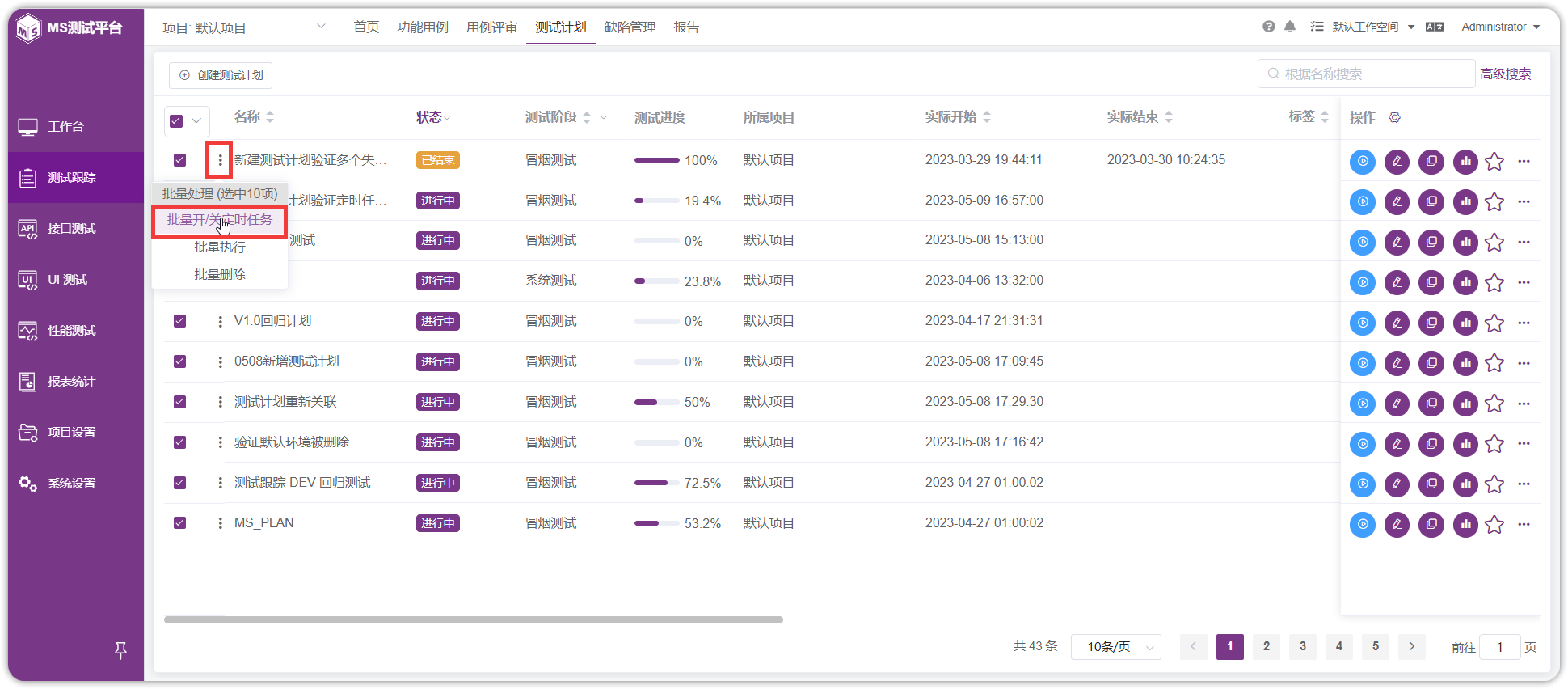Open more actions for 测试跟踪-DEV-回归测试
1568x689 pixels.
pyautogui.click(x=1524, y=484)
